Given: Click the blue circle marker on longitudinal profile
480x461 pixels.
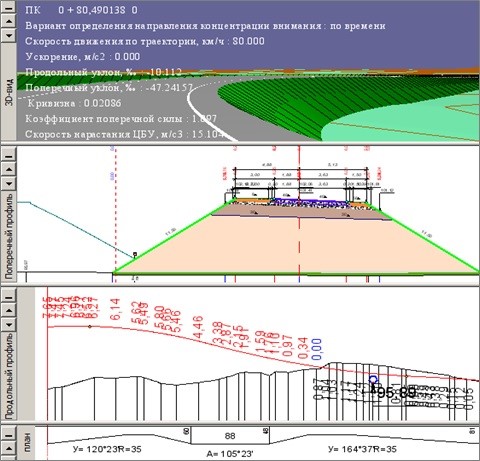Looking at the screenshot, I should click(x=373, y=380).
